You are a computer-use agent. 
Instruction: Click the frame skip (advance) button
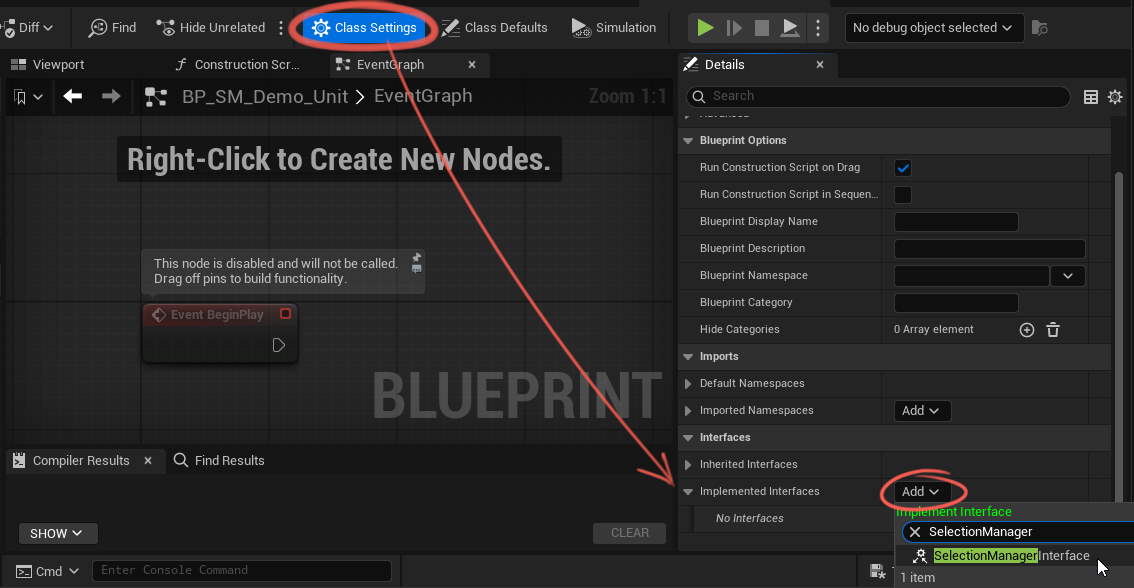pyautogui.click(x=734, y=28)
